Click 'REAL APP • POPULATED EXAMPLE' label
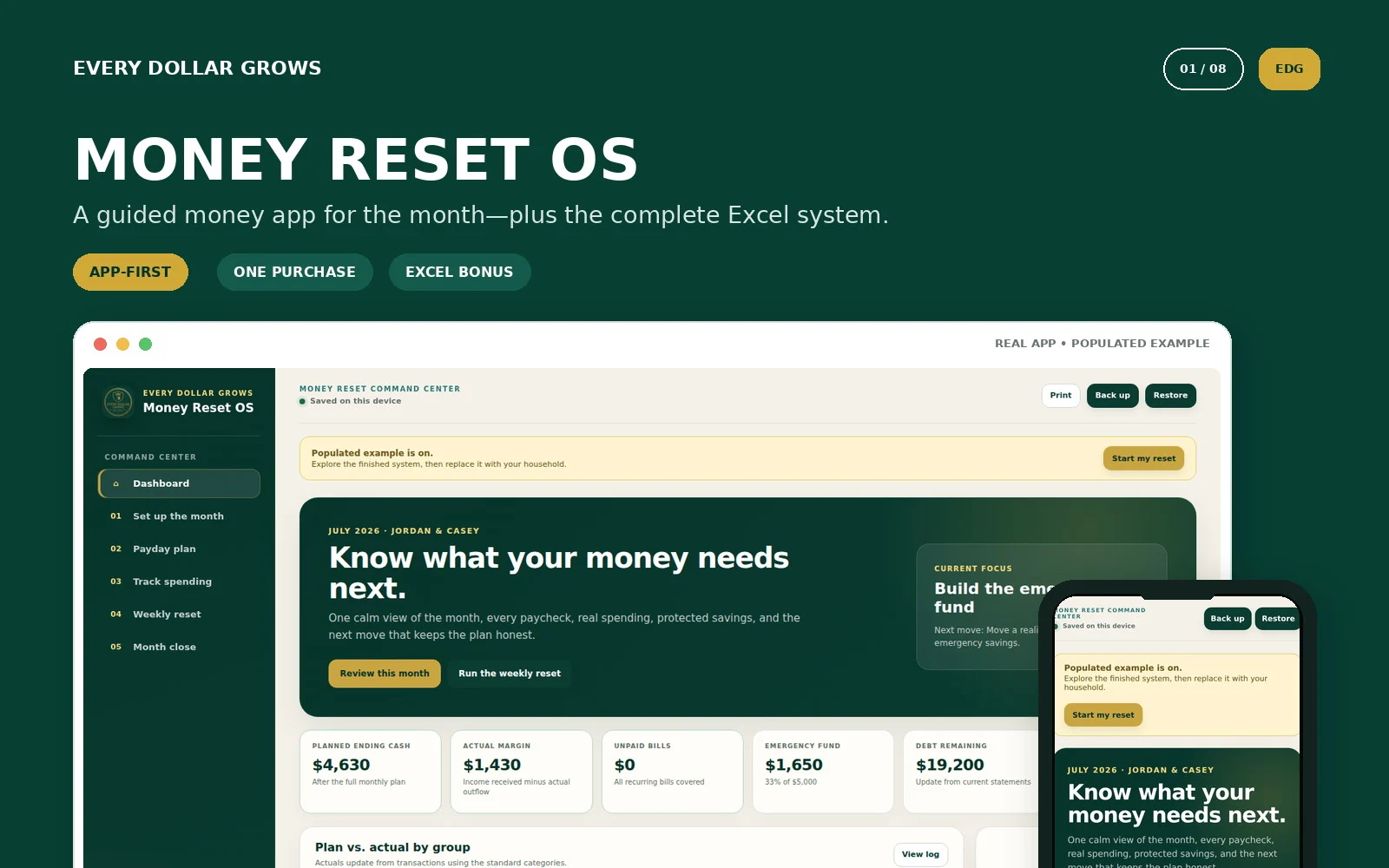The image size is (1389, 868). [x=1102, y=344]
